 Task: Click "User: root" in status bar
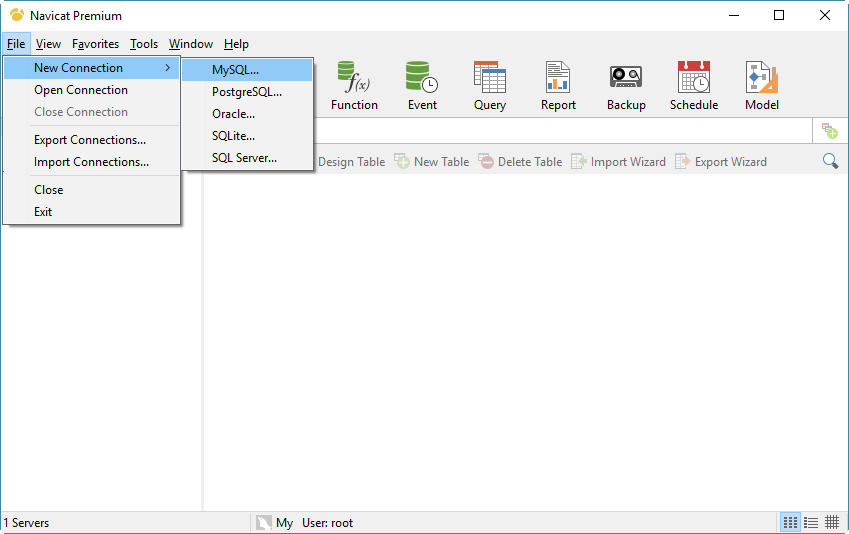coord(327,523)
